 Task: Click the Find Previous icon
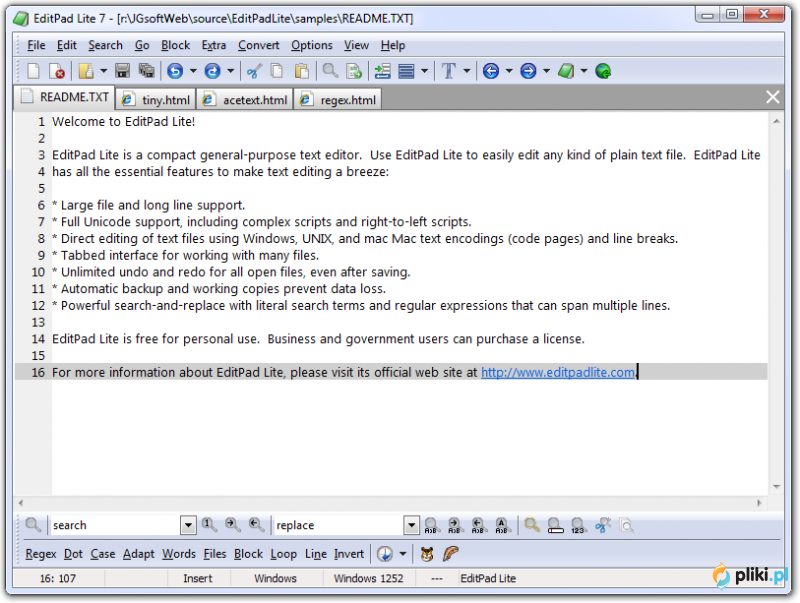[256, 524]
